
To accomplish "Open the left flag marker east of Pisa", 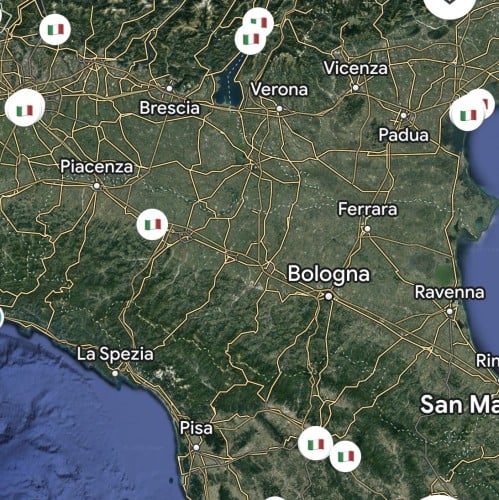I will 315,443.
